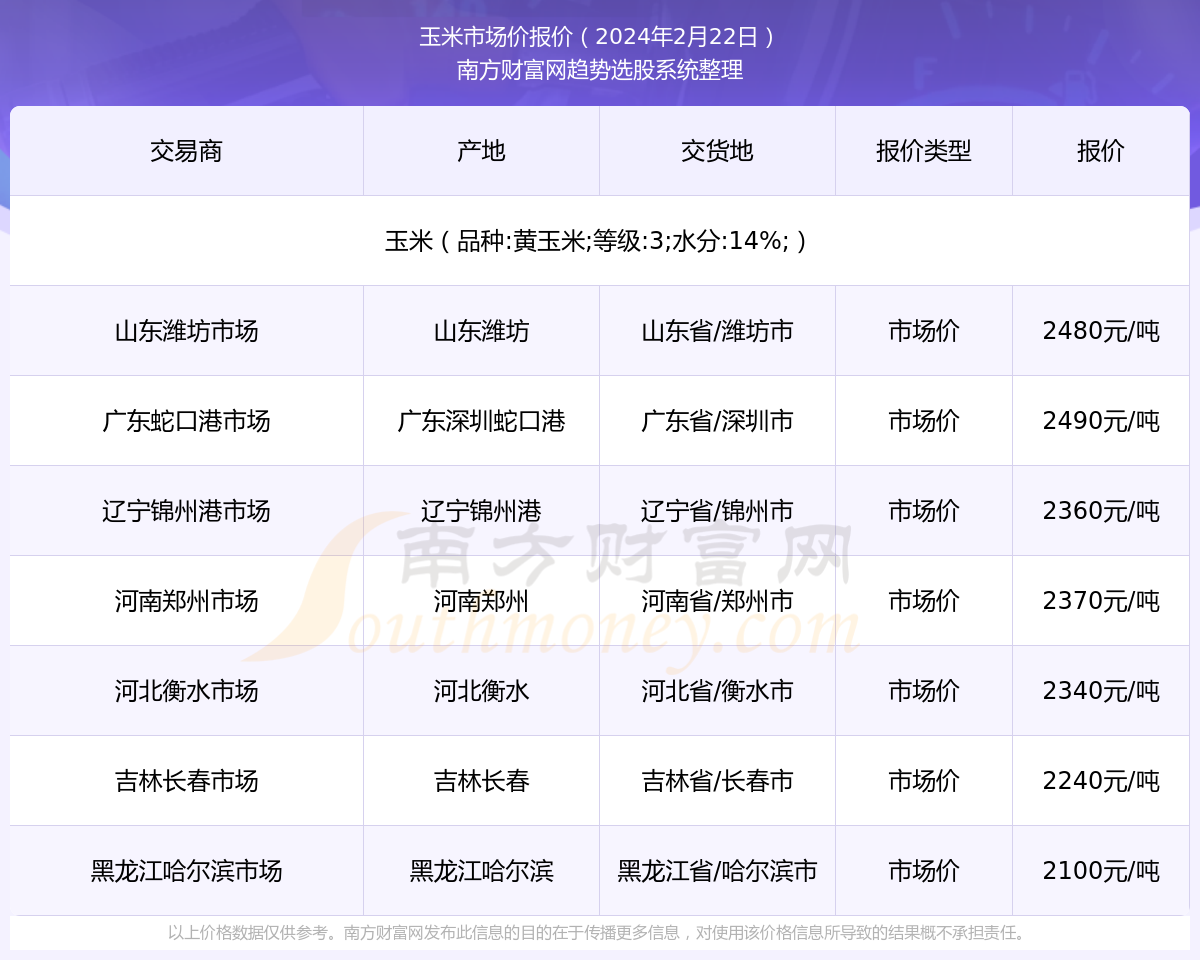Click the 黑龙江哈尔滨市场 entry
The height and width of the screenshot is (960, 1200).
click(x=185, y=871)
